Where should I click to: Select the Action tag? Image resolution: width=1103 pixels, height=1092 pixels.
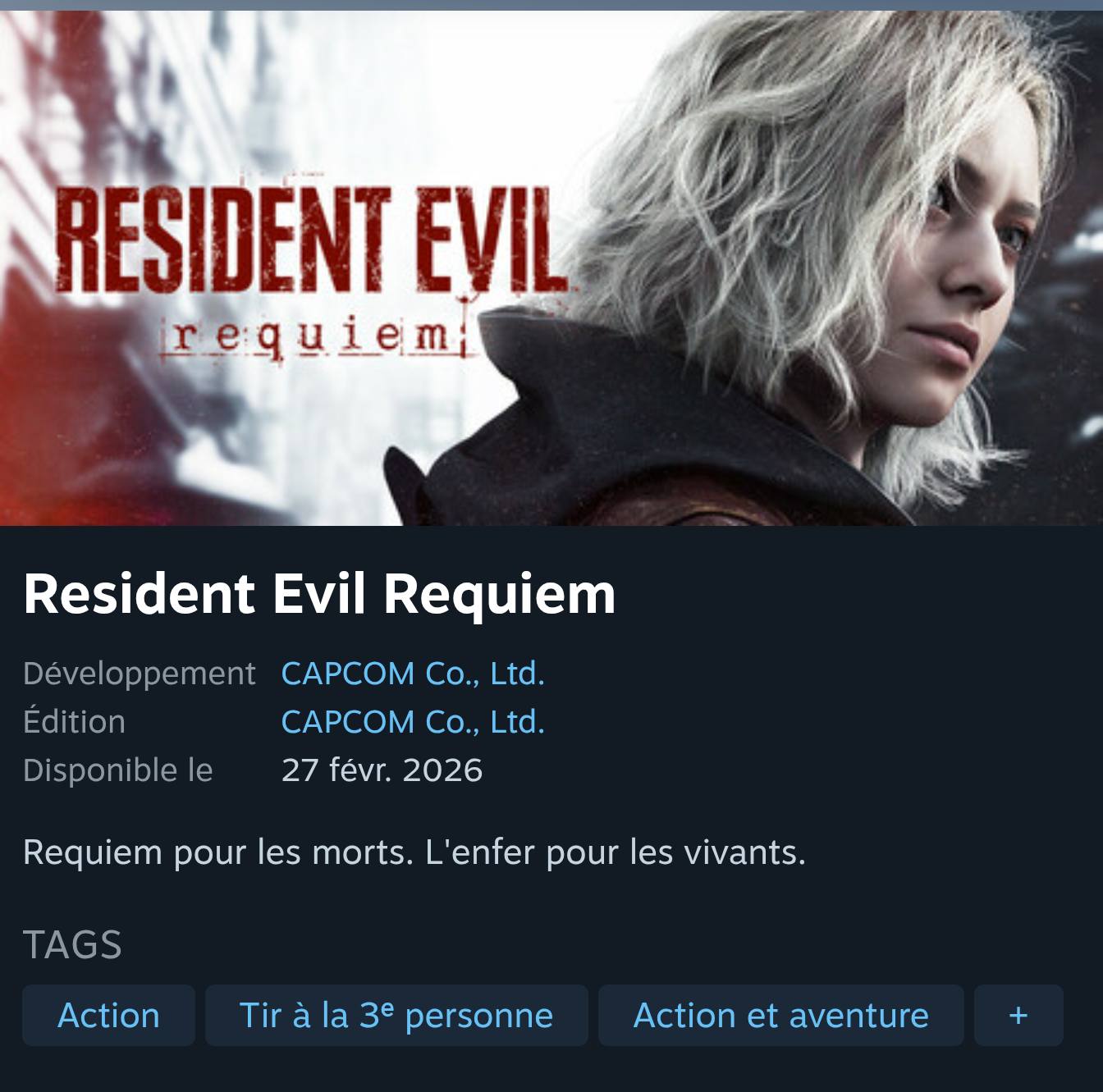(x=108, y=1016)
